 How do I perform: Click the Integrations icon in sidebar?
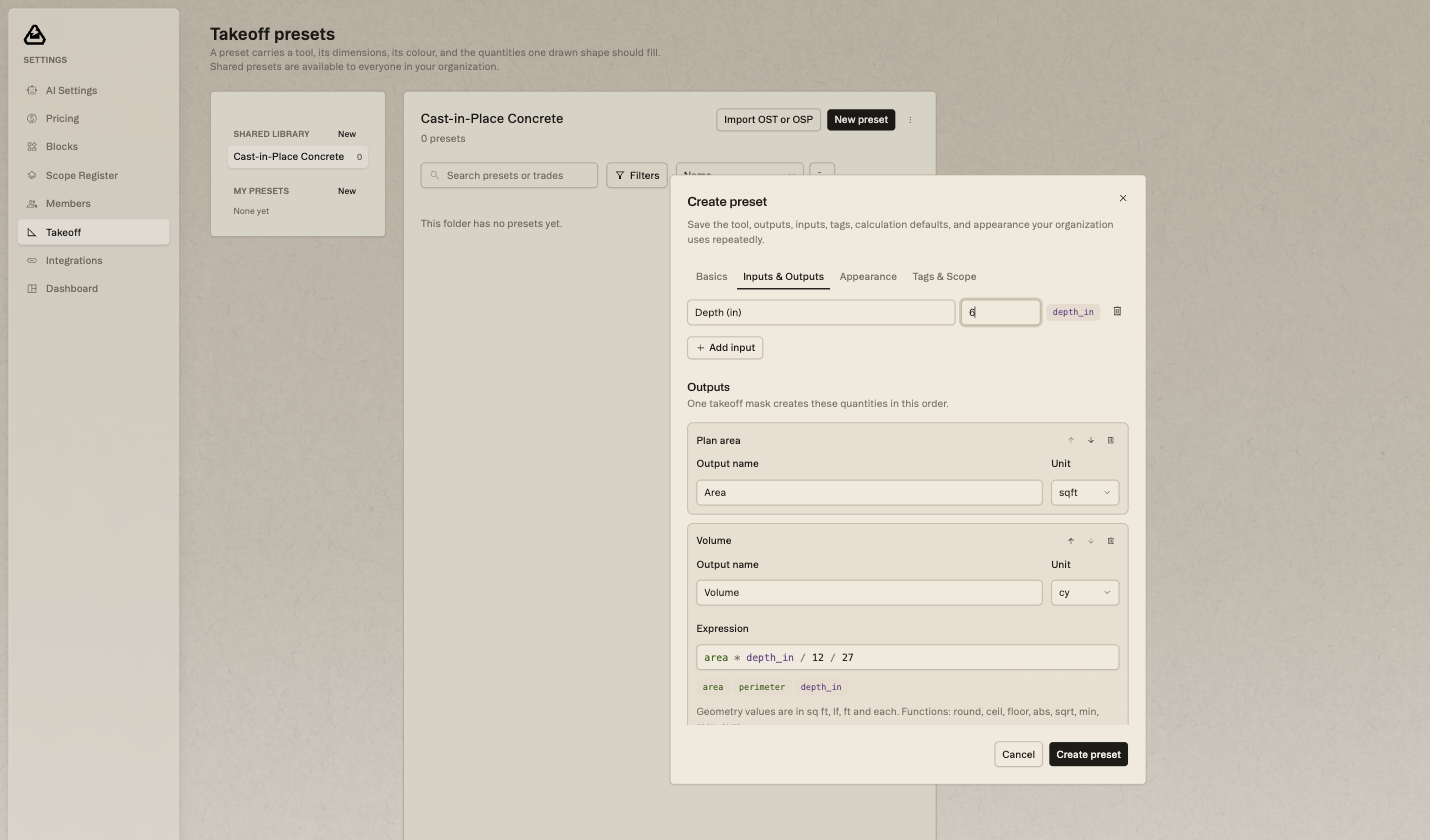click(32, 260)
